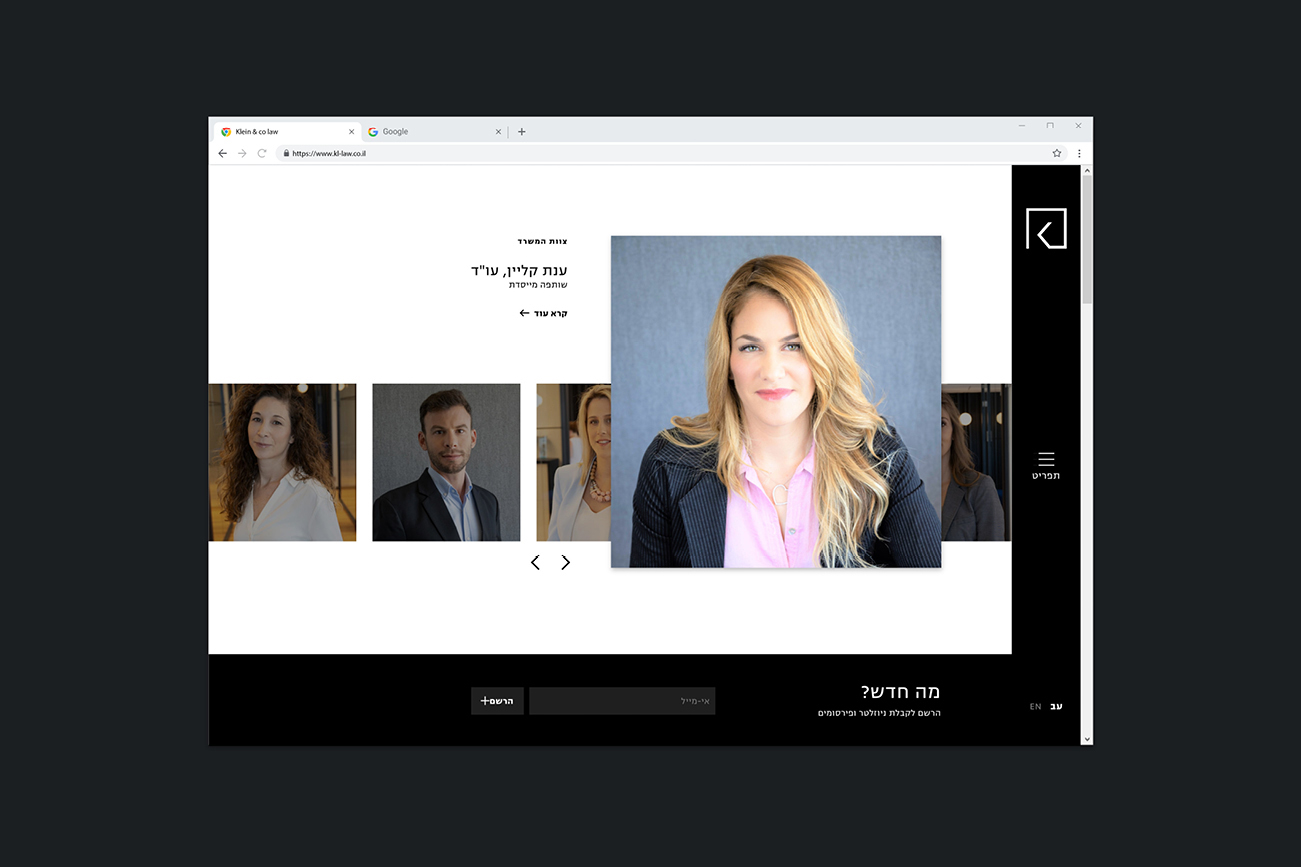Click the newsletter description text under מה חדש?

pyautogui.click(x=879, y=713)
